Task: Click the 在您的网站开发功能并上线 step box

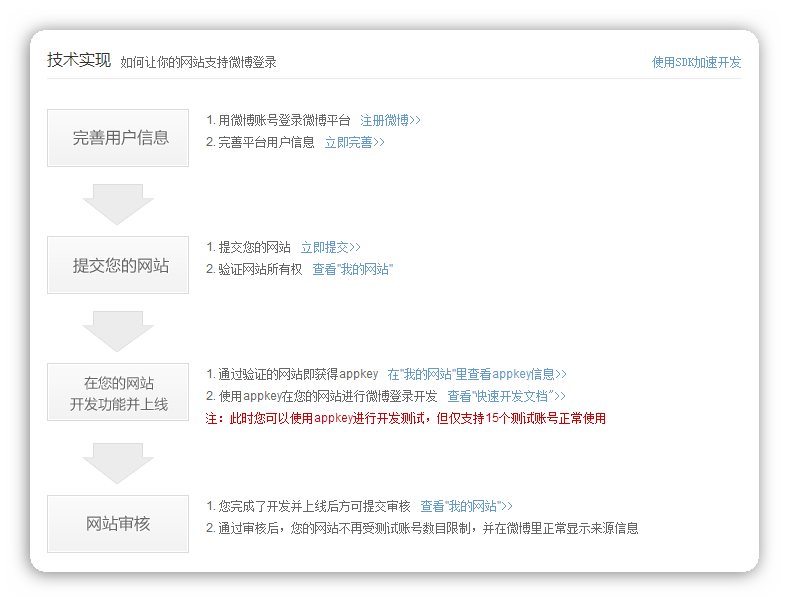Action: pos(118,393)
